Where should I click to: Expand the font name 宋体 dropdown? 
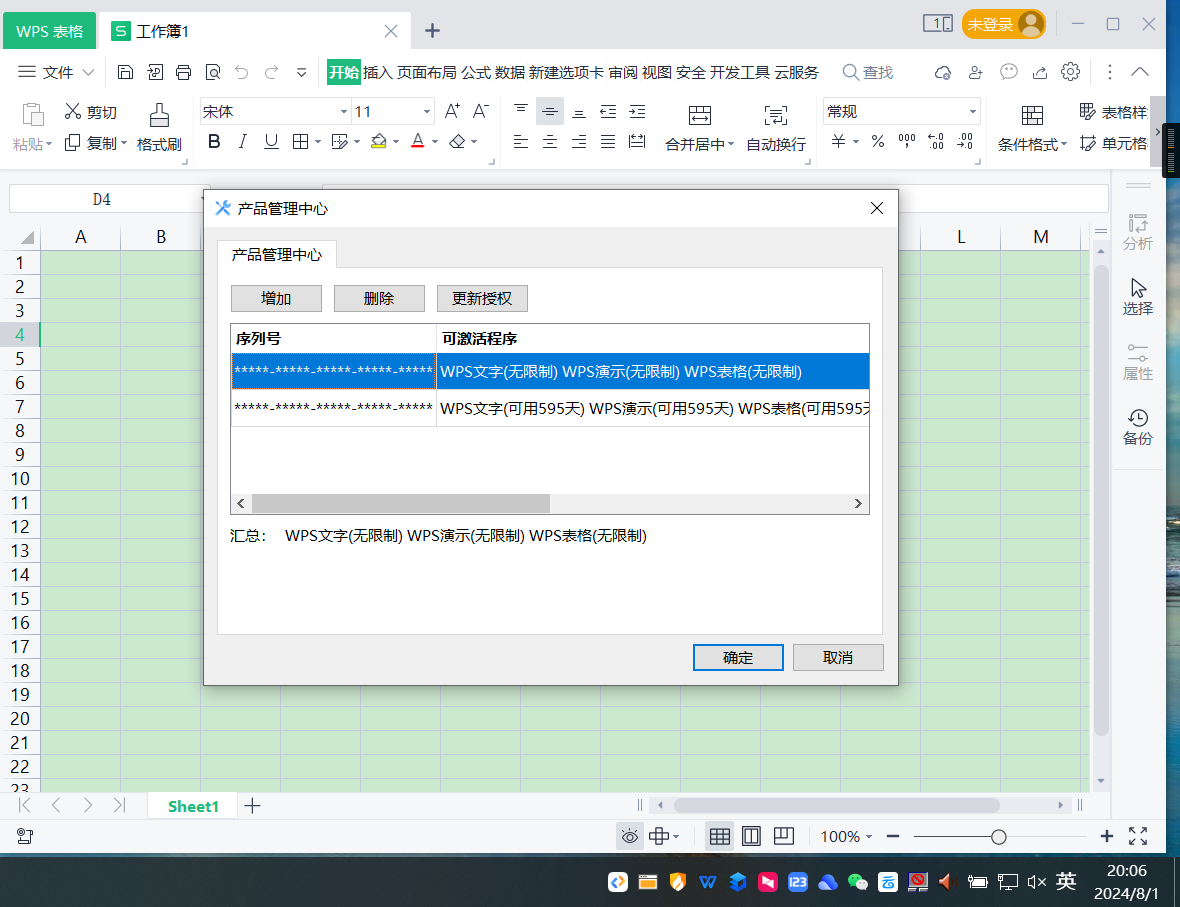(x=344, y=112)
